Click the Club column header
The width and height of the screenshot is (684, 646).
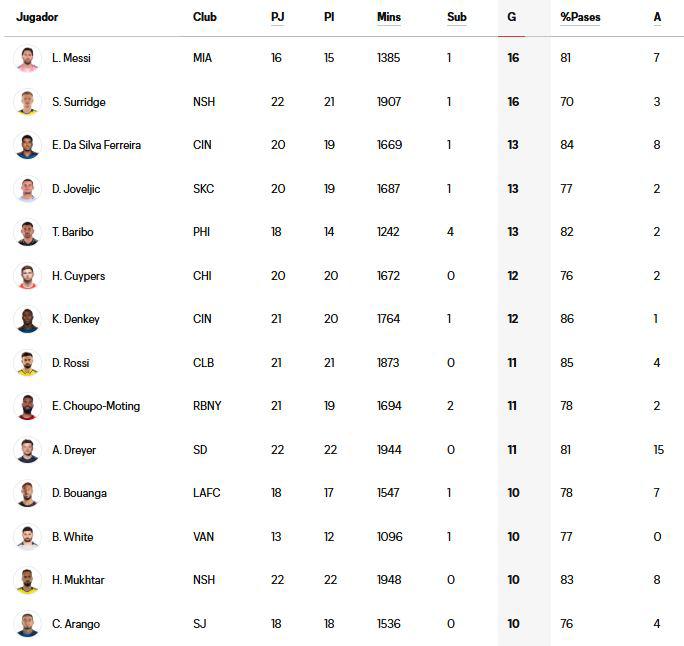coord(204,17)
